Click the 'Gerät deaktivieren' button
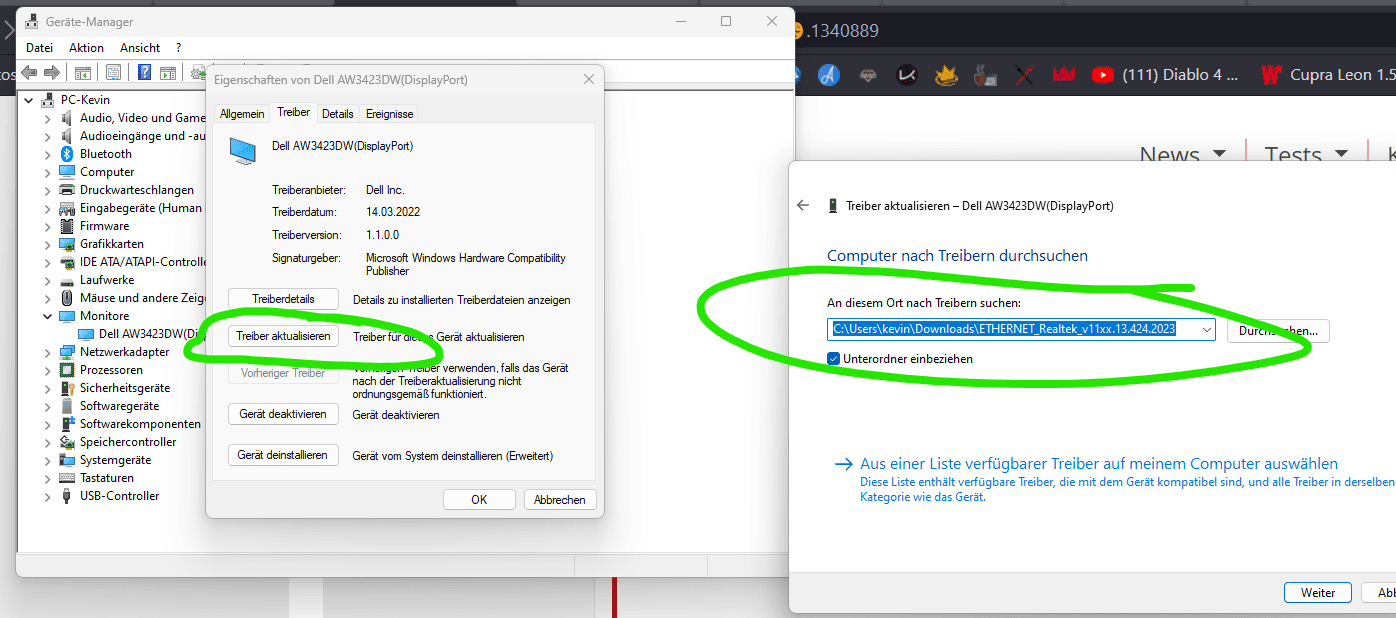The height and width of the screenshot is (618, 1396). click(x=283, y=414)
